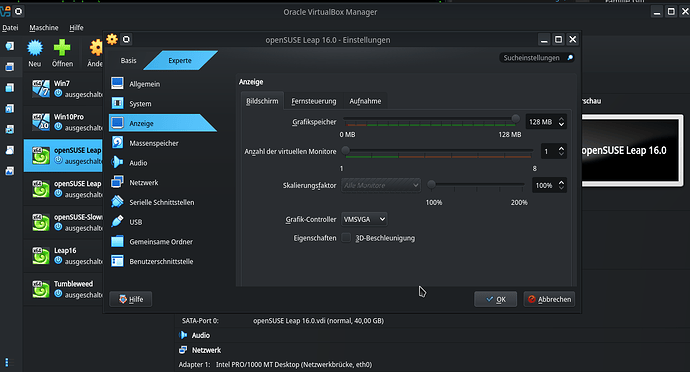Click the pin icon beside the settings gear
This screenshot has width=690, height=372.
pyautogui.click(x=126, y=40)
